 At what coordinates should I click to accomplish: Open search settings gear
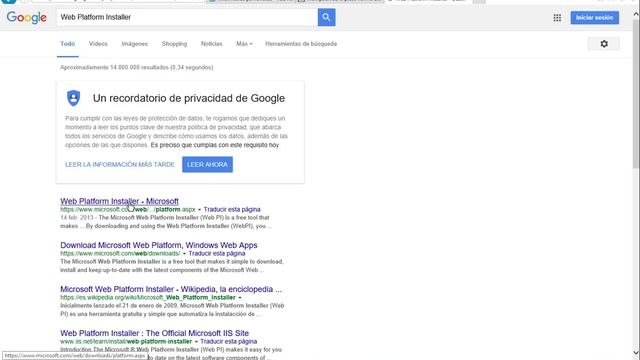[x=604, y=44]
